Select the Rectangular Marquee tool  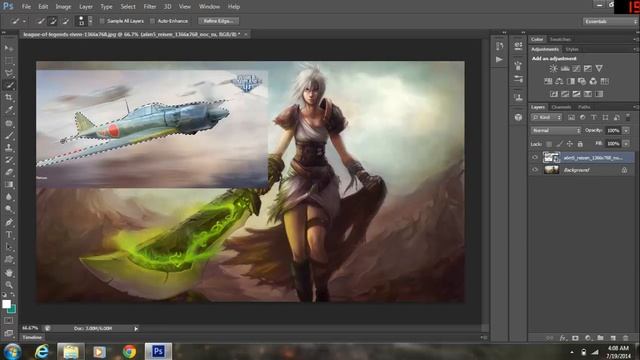pos(9,61)
